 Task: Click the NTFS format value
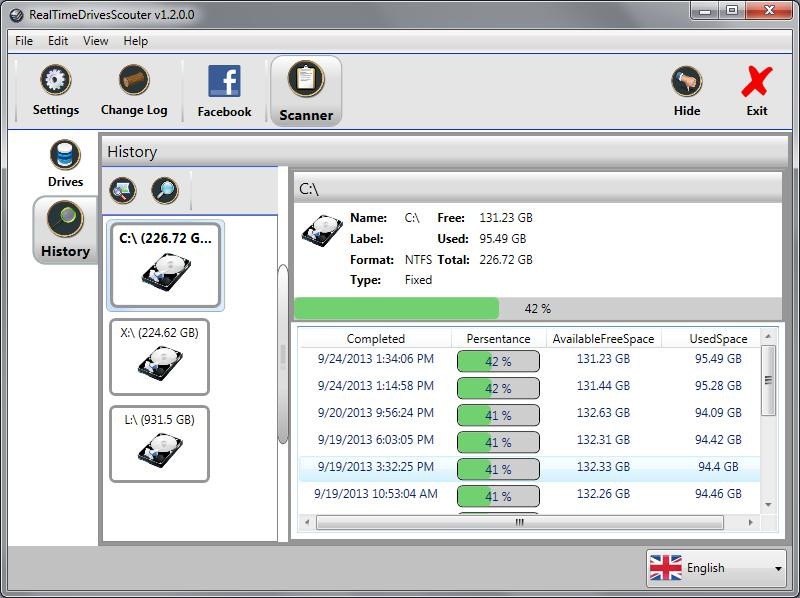point(418,260)
